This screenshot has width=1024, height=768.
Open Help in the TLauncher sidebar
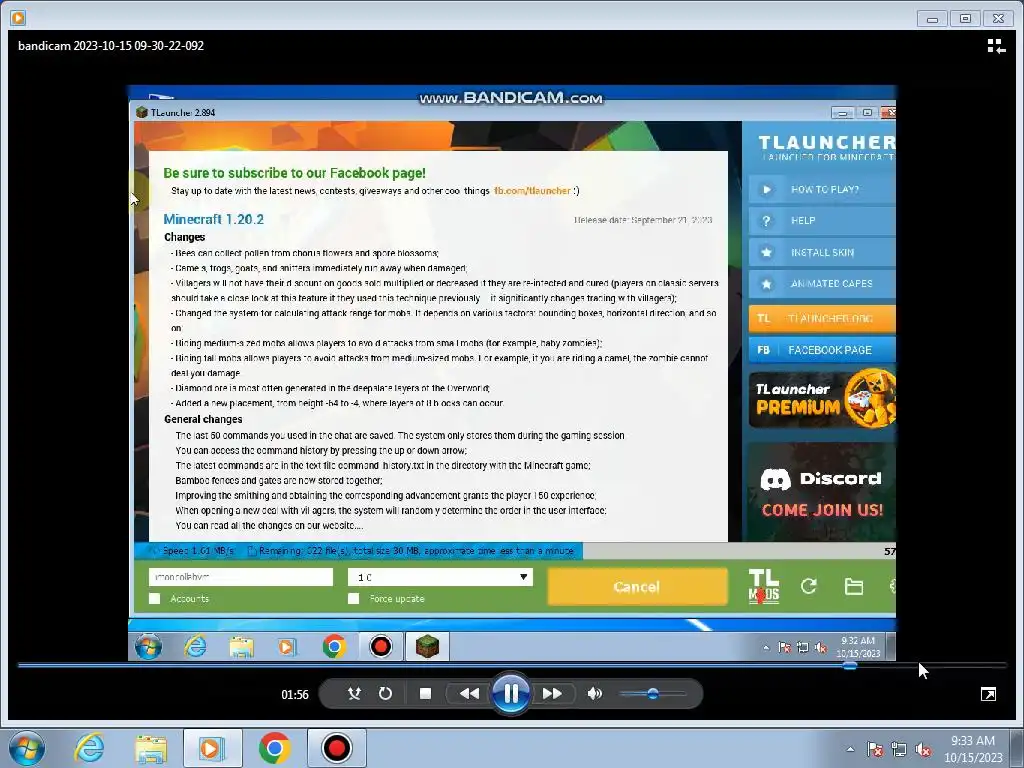(822, 221)
